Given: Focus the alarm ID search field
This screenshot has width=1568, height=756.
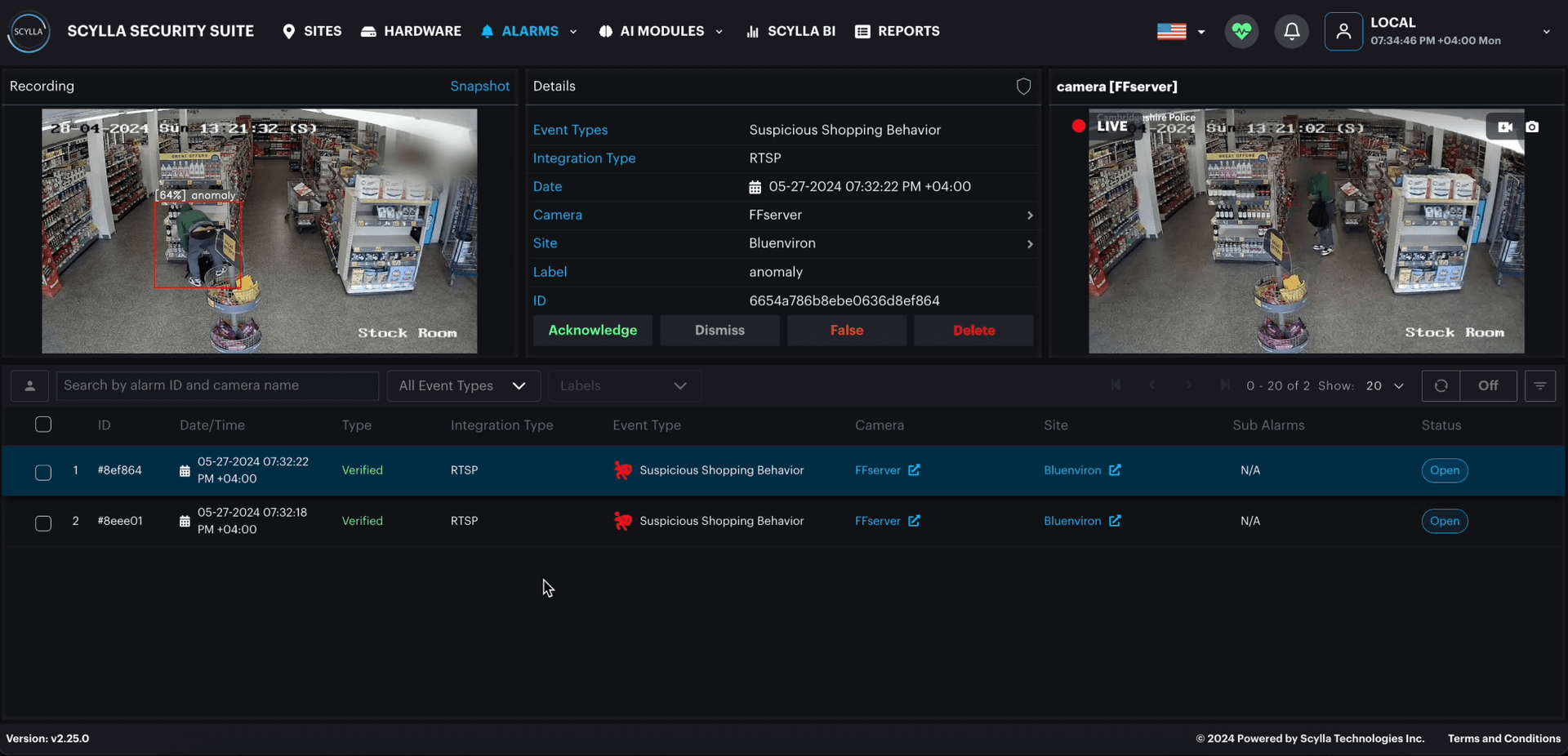Looking at the screenshot, I should (x=217, y=386).
